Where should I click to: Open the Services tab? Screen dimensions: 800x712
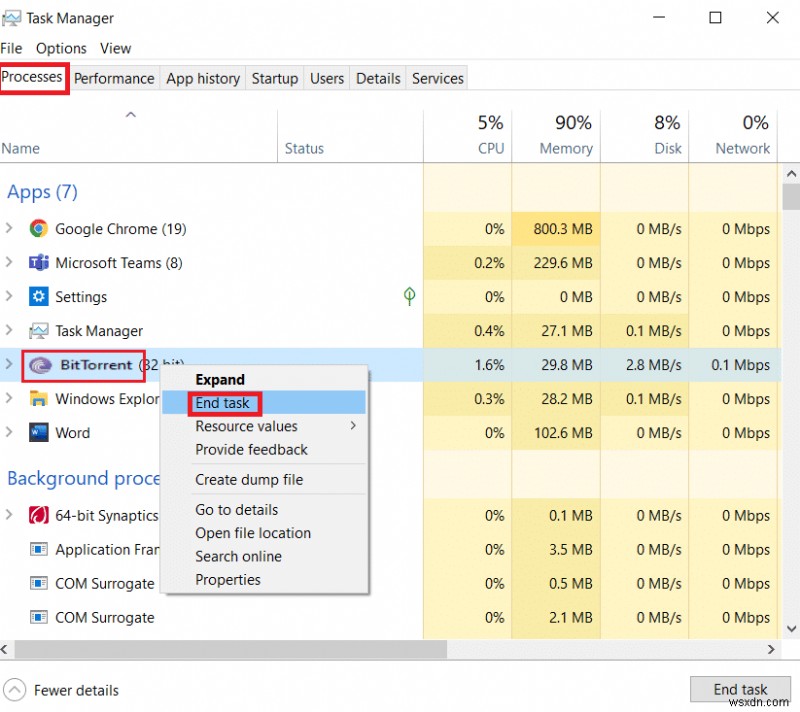[437, 78]
